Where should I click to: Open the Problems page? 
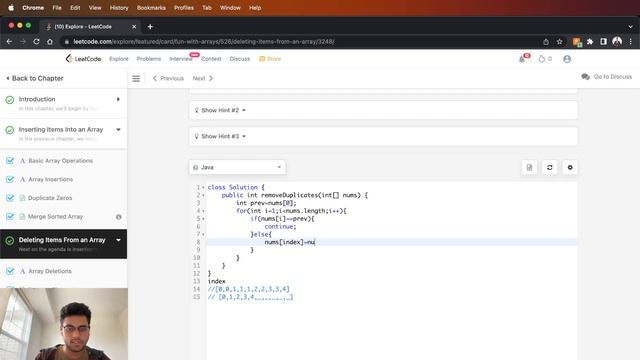[x=149, y=59]
